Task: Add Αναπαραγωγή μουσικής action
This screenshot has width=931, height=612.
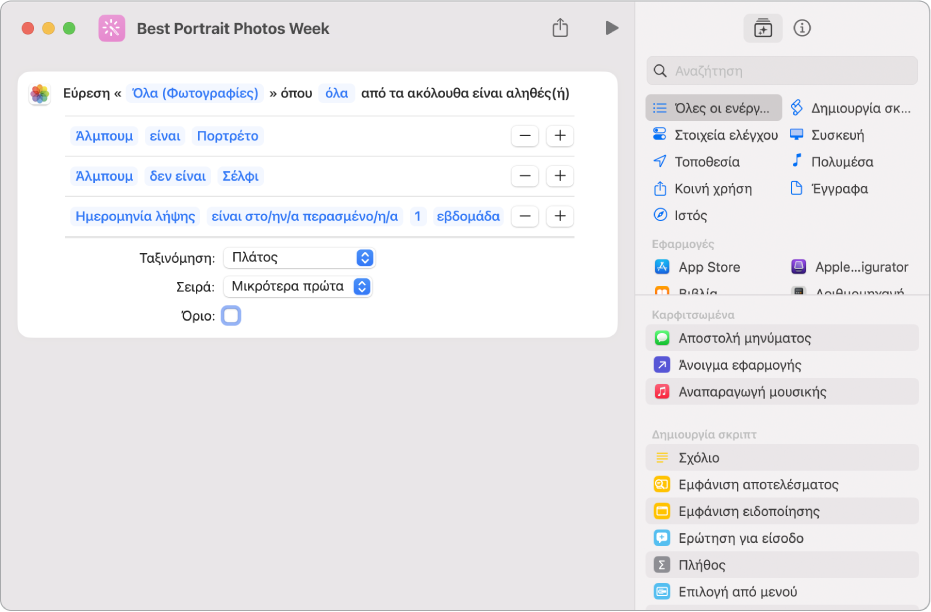Action: [x=782, y=392]
